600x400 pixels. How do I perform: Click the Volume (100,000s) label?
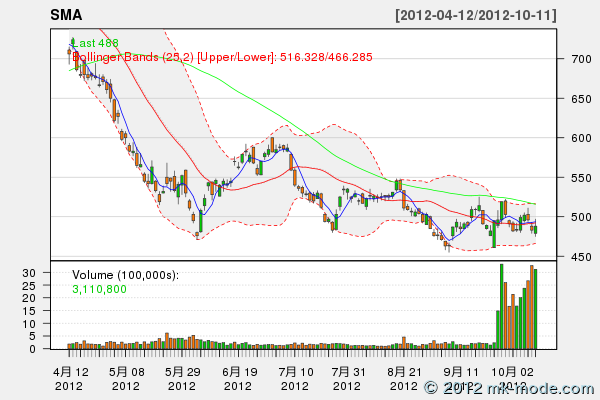[x=125, y=275]
